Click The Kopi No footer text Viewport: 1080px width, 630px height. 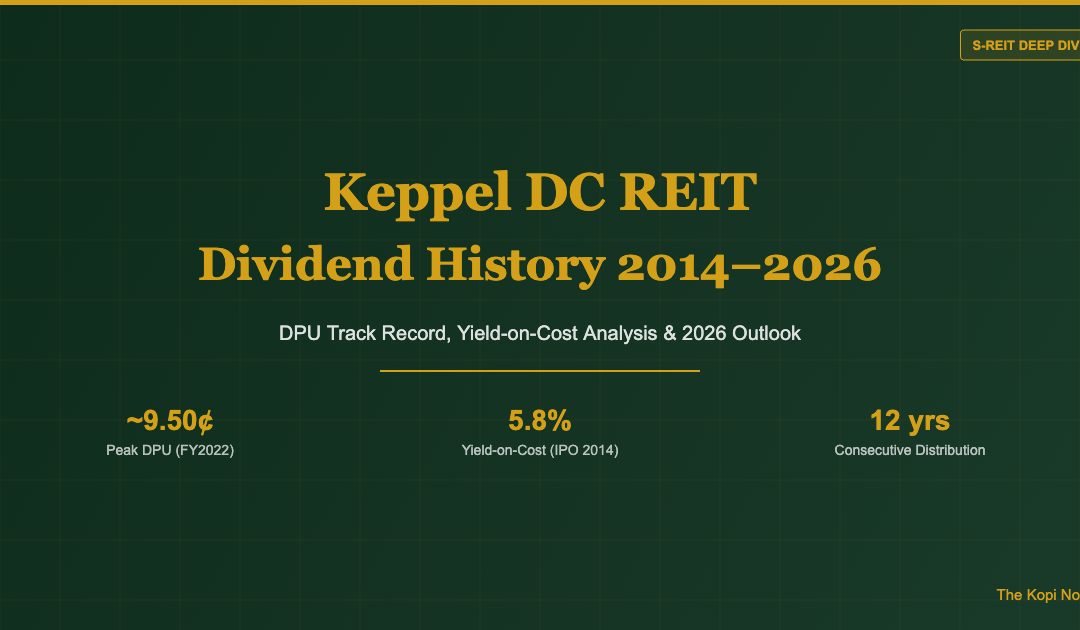[x=1038, y=595]
